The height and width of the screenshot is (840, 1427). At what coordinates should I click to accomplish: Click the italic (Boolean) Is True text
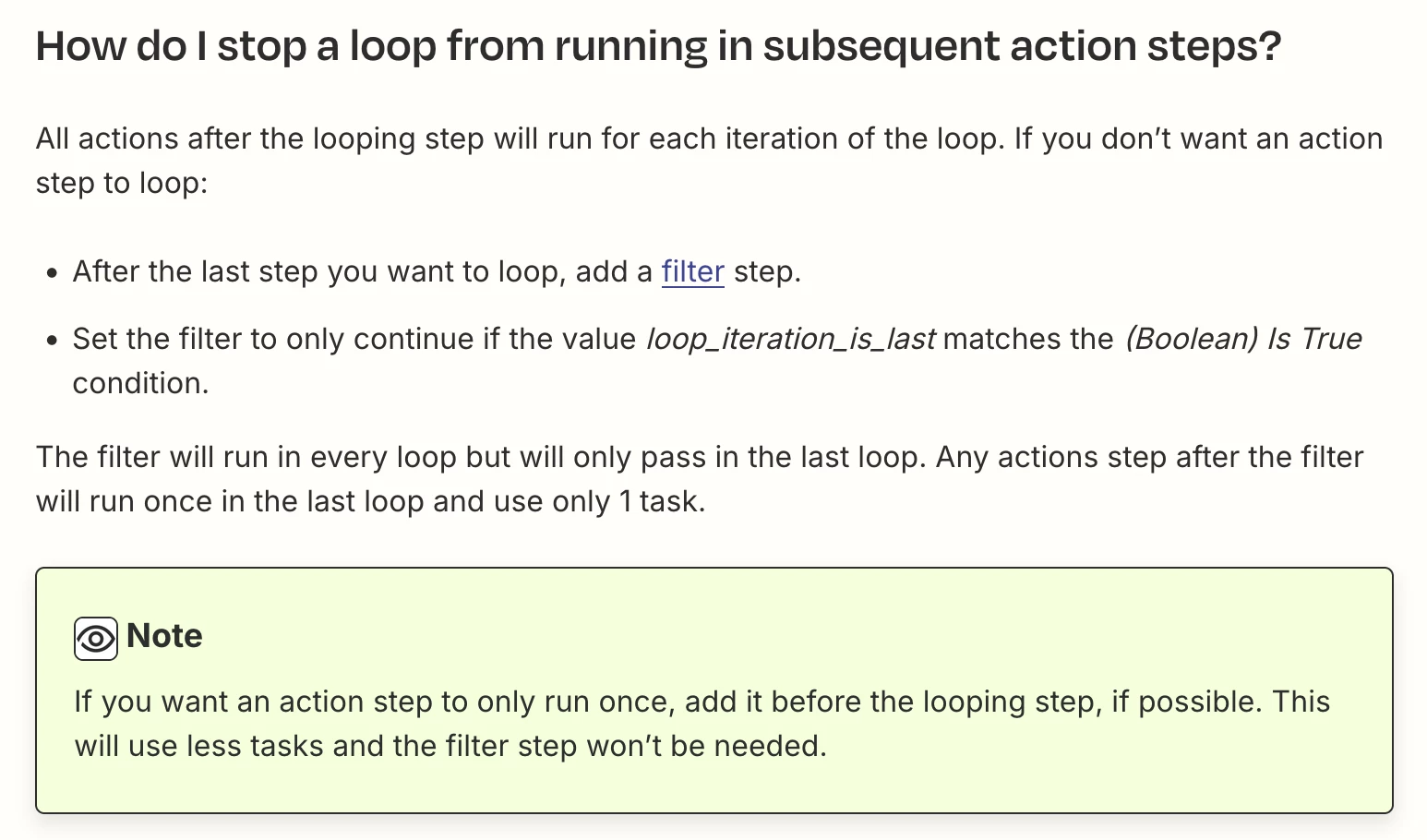point(1242,339)
